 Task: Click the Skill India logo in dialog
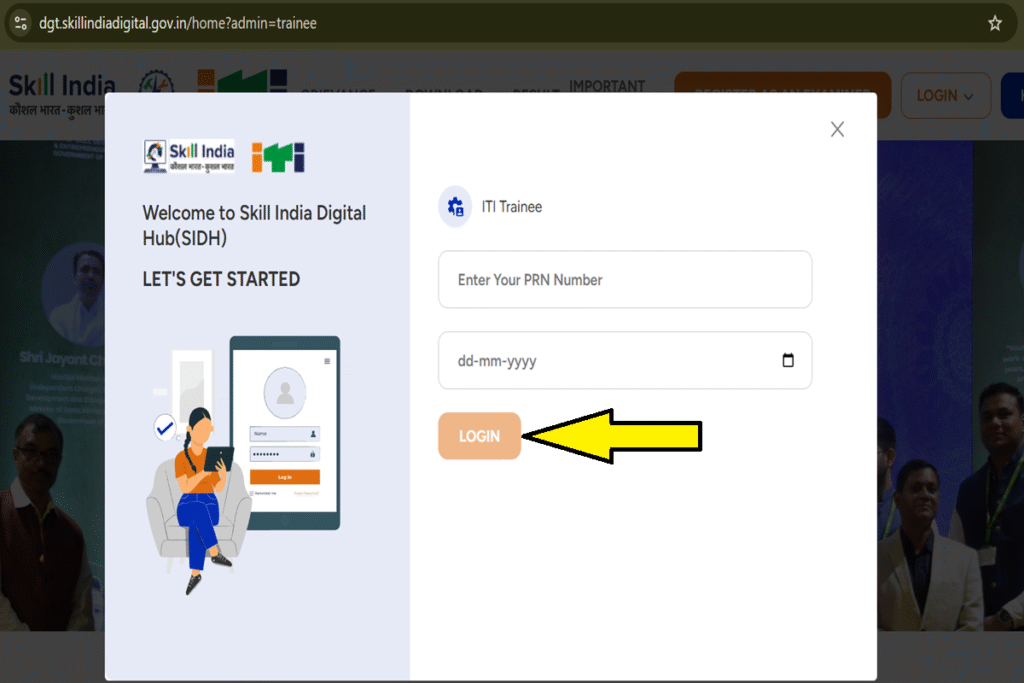pos(189,156)
